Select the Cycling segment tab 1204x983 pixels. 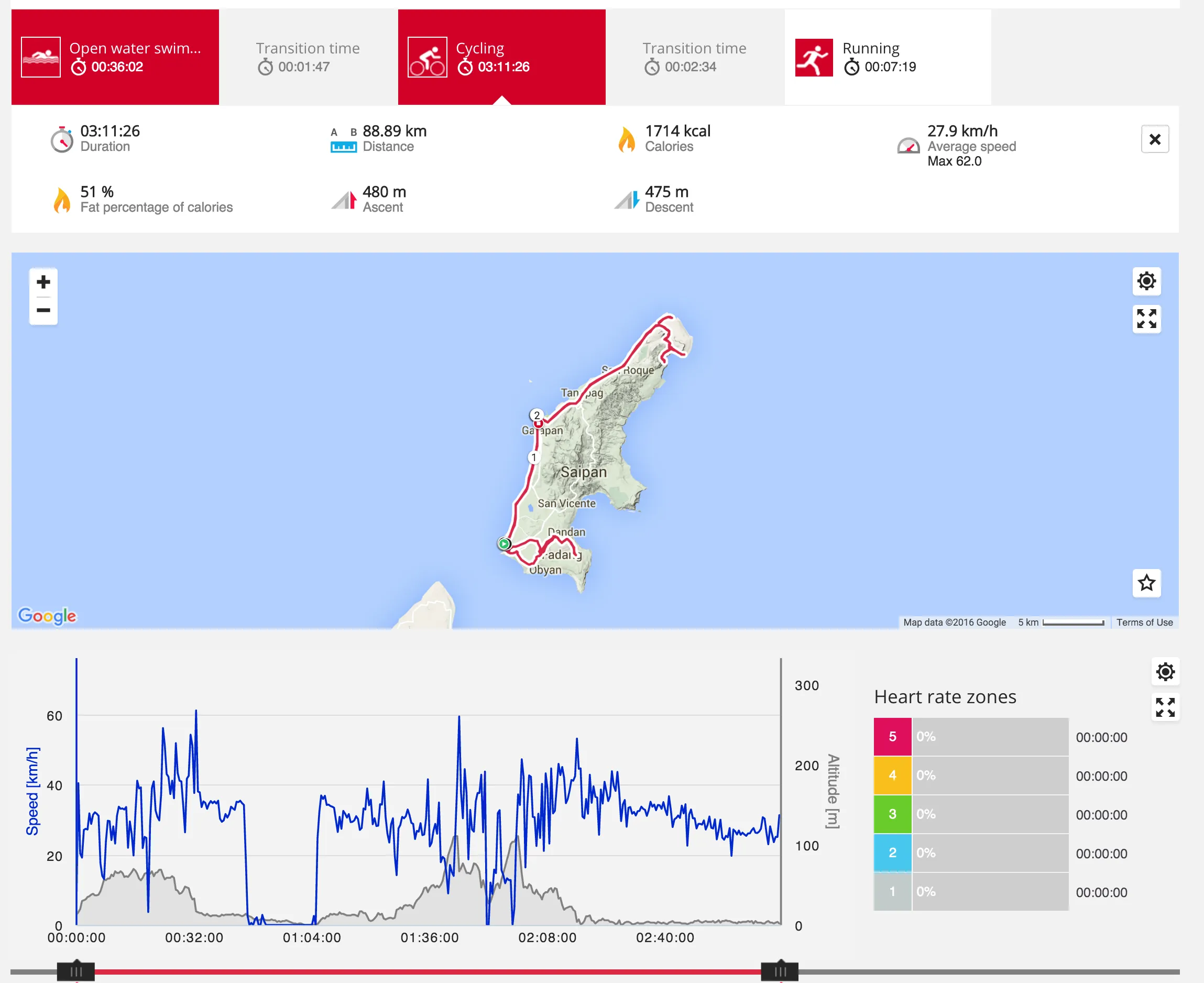(501, 57)
